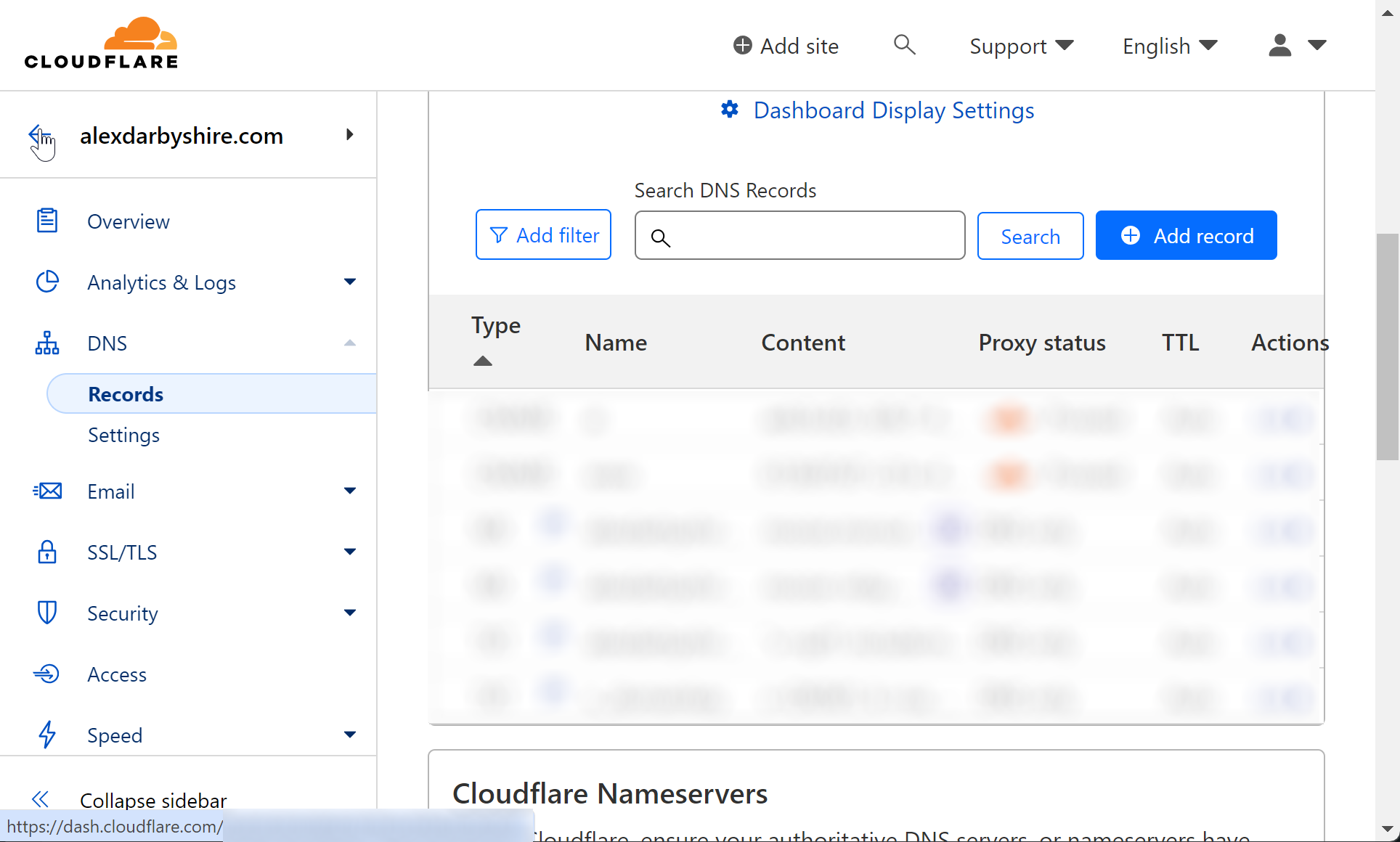1400x842 pixels.
Task: Click the magnifier icon inside DNS search box
Action: 660,237
